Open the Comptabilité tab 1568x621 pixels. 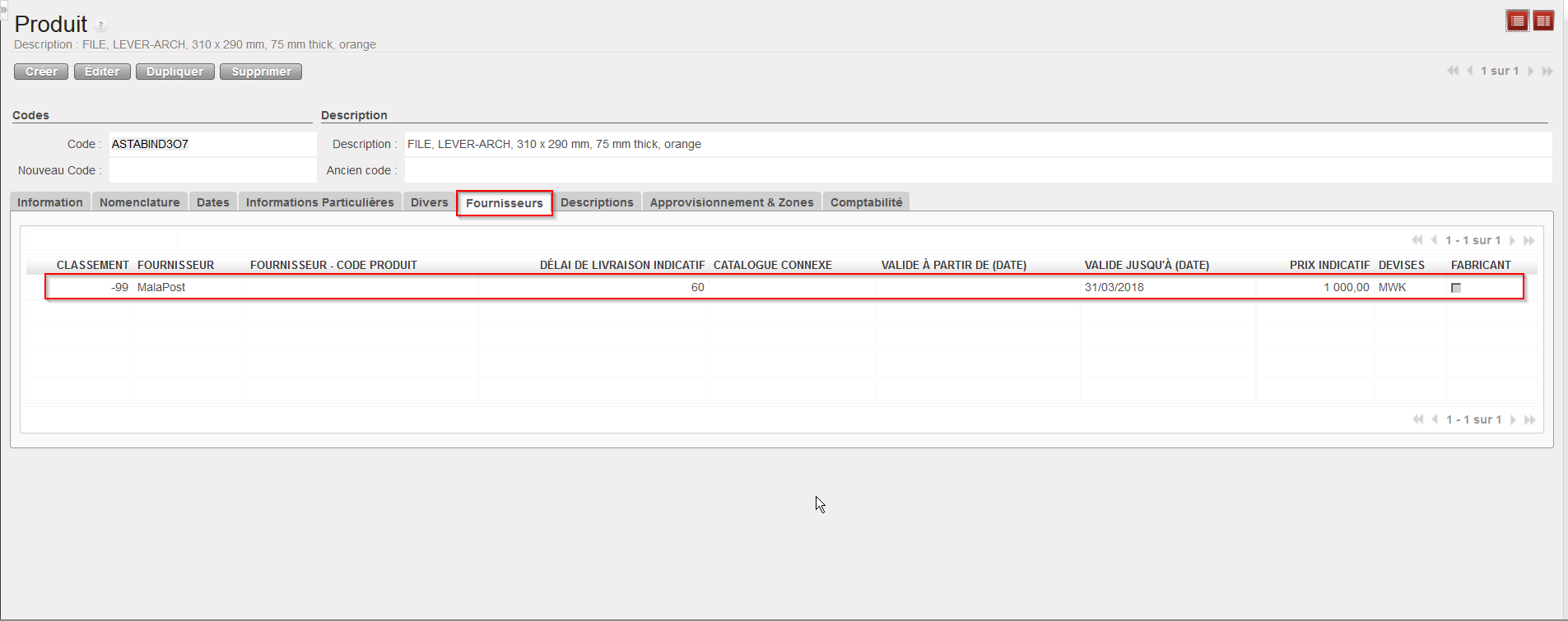click(866, 202)
